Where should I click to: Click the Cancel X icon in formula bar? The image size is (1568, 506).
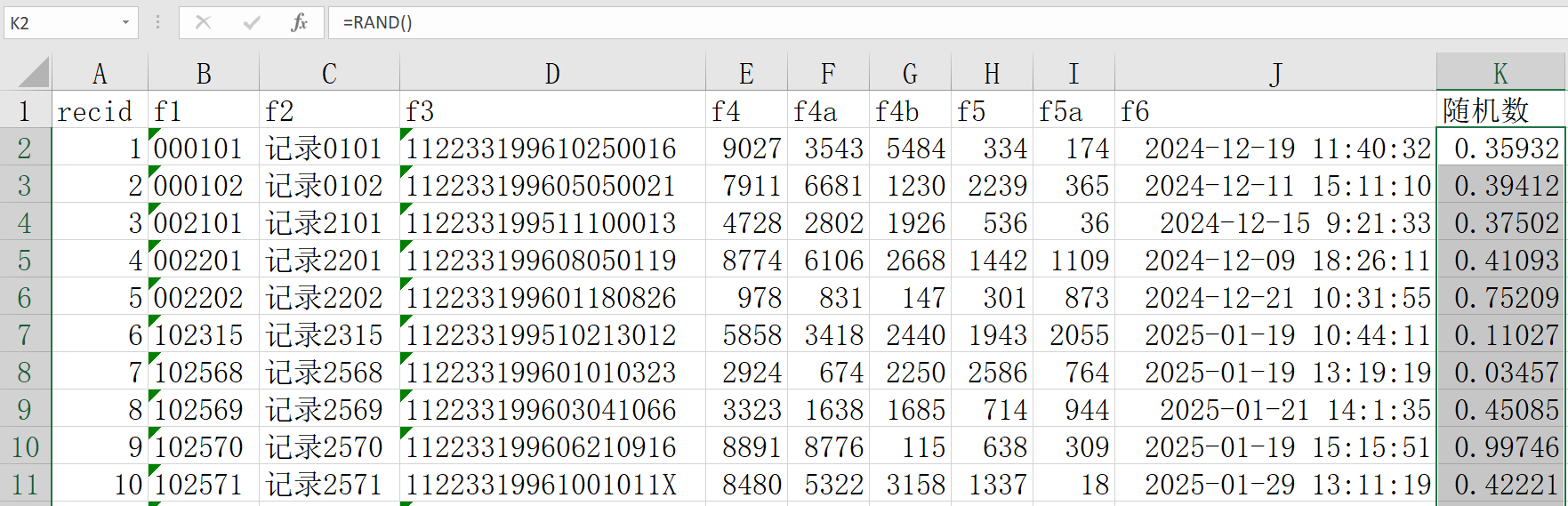click(x=203, y=22)
